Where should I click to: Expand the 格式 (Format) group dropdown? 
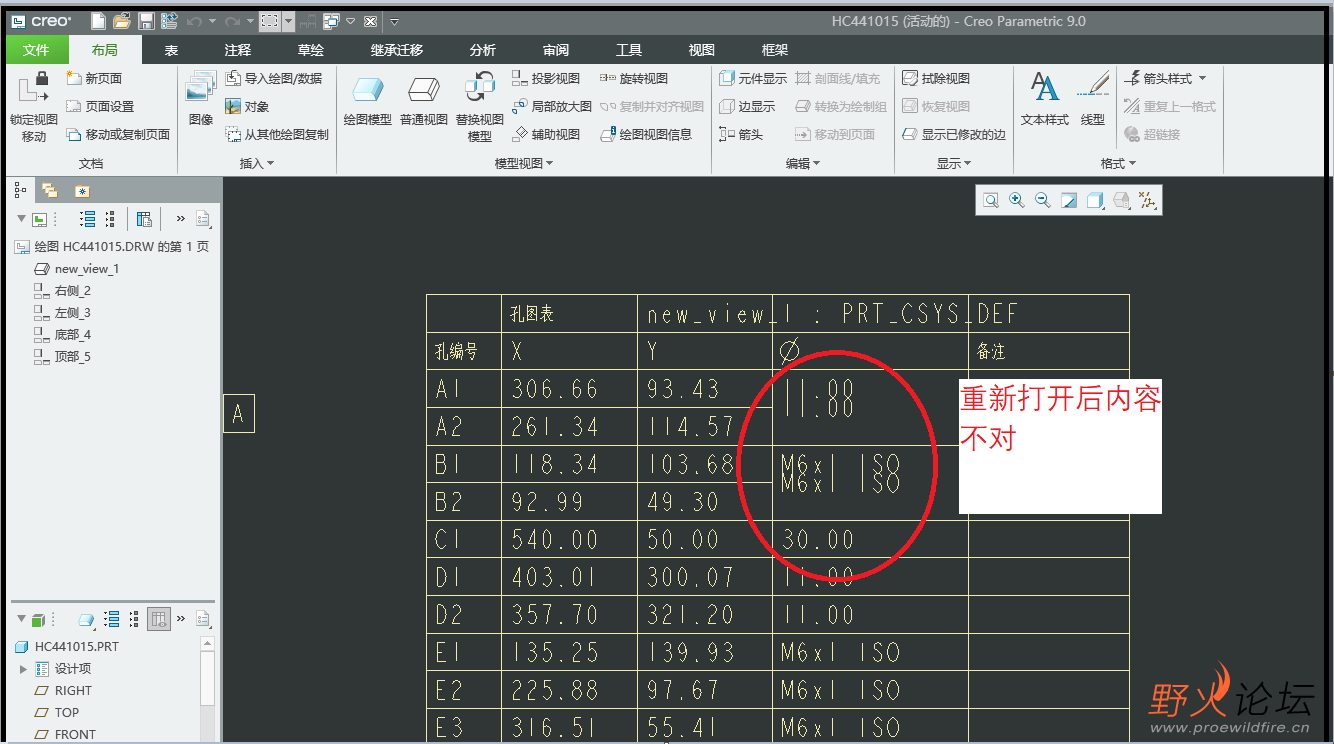point(1119,163)
